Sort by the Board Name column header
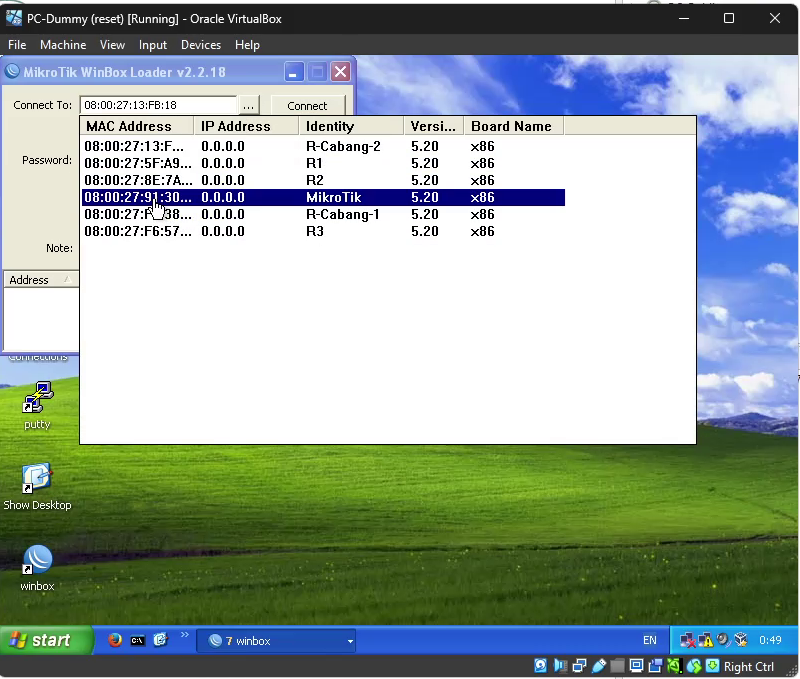The image size is (800, 679). click(x=514, y=126)
